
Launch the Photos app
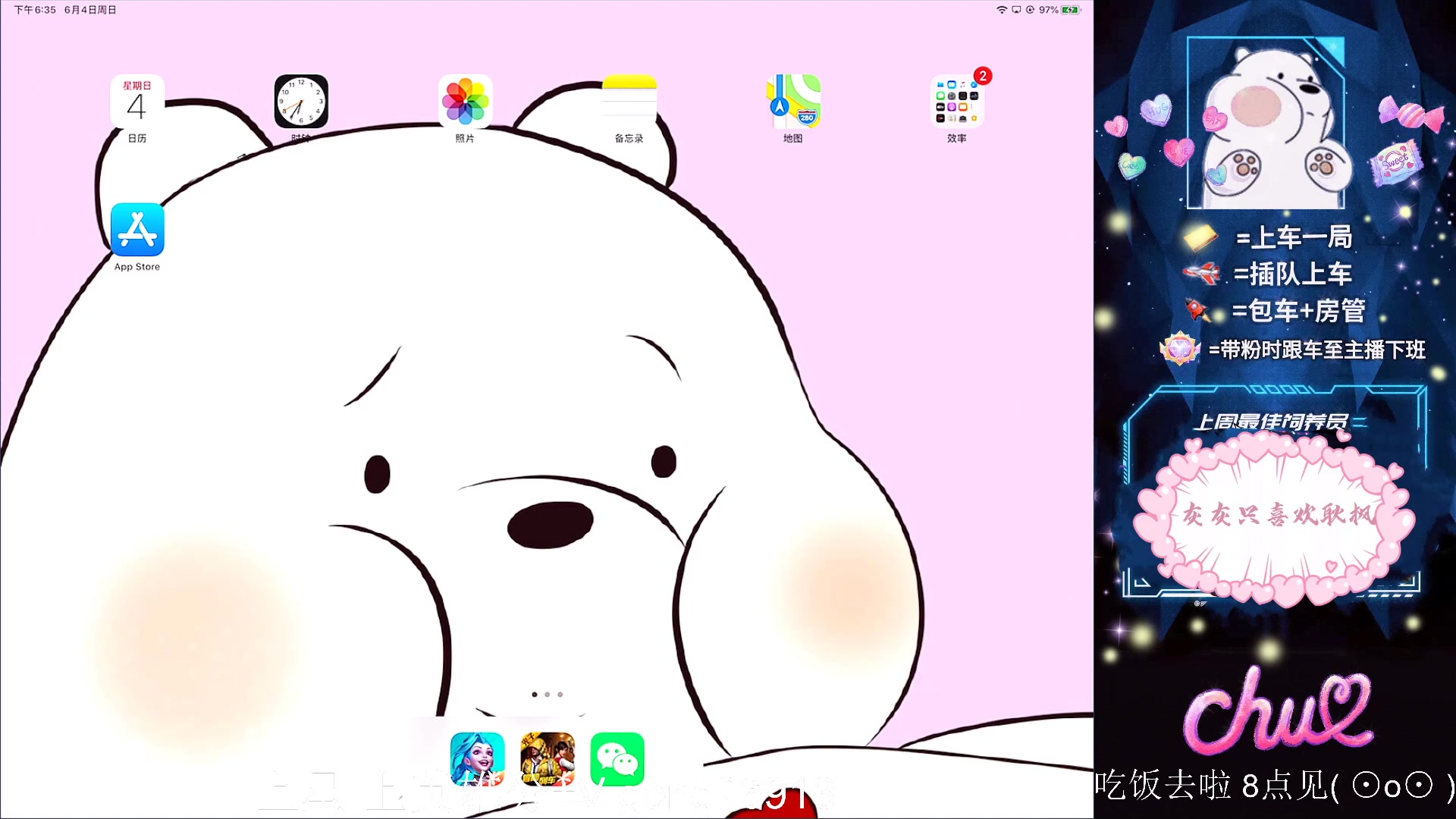pyautogui.click(x=465, y=102)
